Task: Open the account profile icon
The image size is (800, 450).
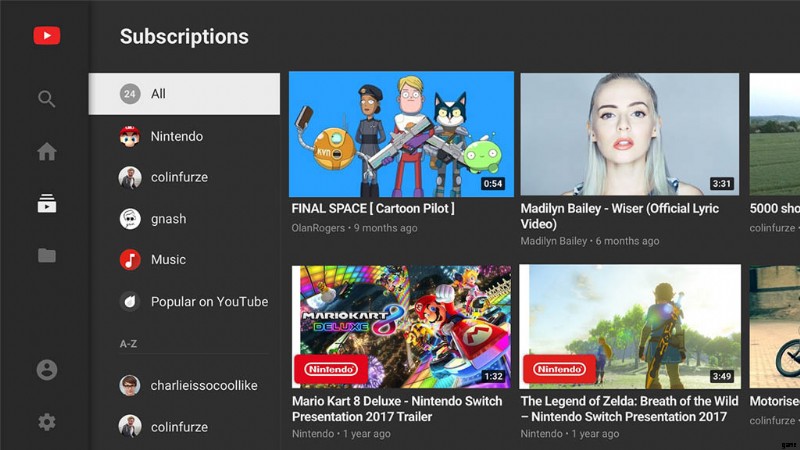Action: (x=47, y=370)
